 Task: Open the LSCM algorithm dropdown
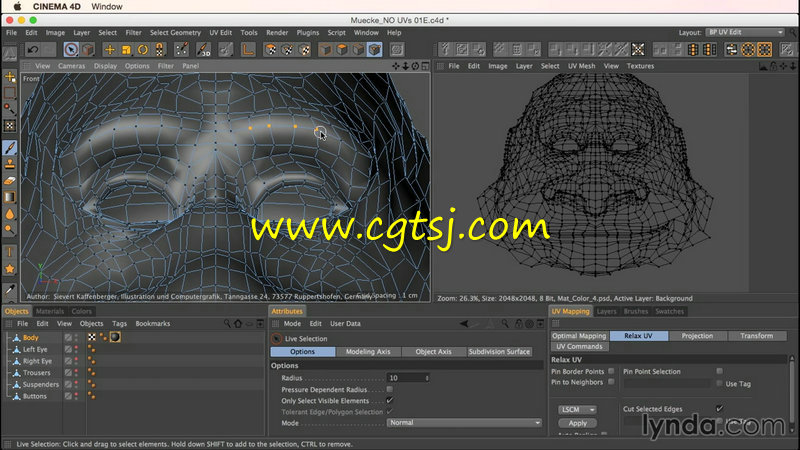tap(578, 409)
